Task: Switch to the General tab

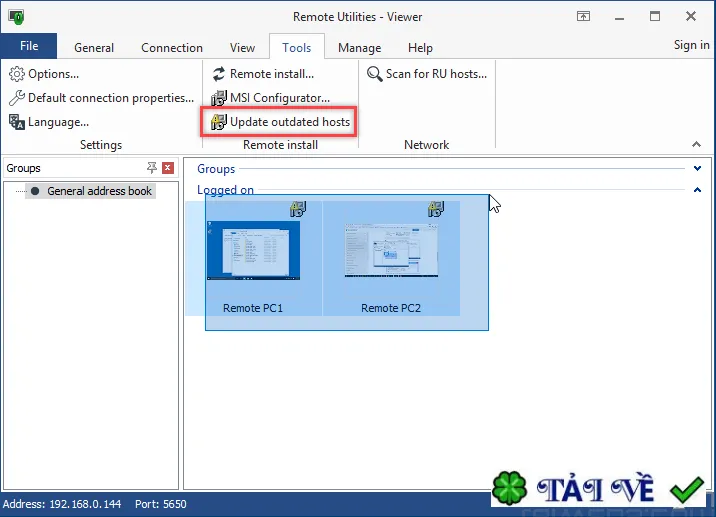Action: point(94,47)
